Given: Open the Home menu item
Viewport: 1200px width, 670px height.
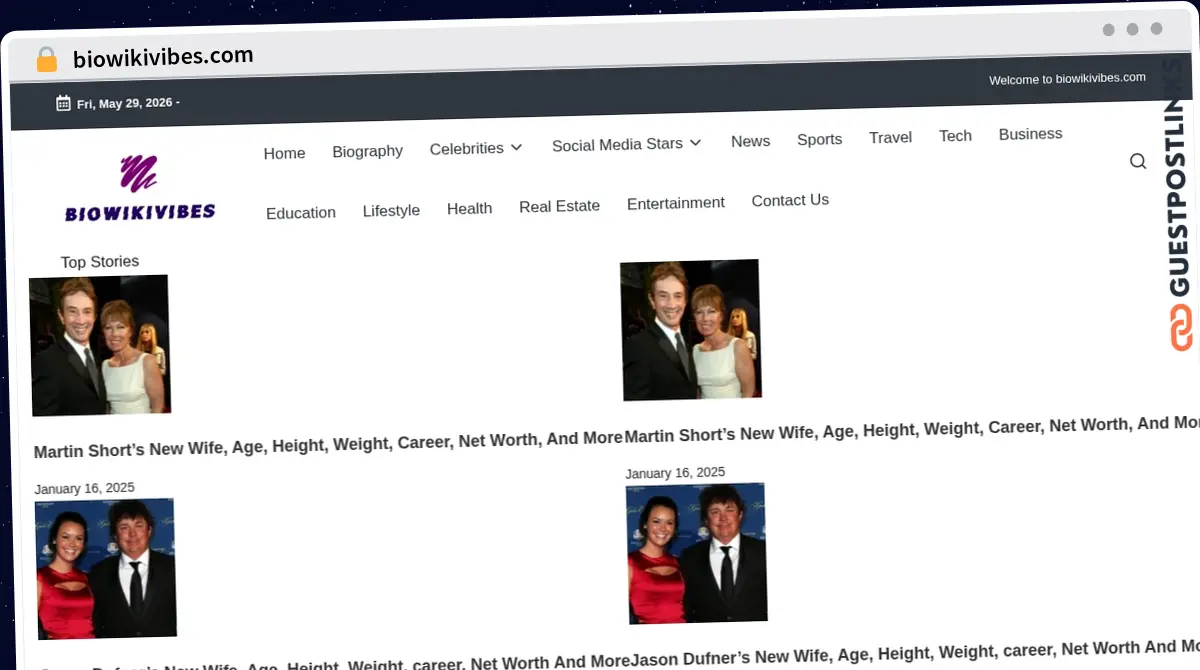Looking at the screenshot, I should pos(284,153).
